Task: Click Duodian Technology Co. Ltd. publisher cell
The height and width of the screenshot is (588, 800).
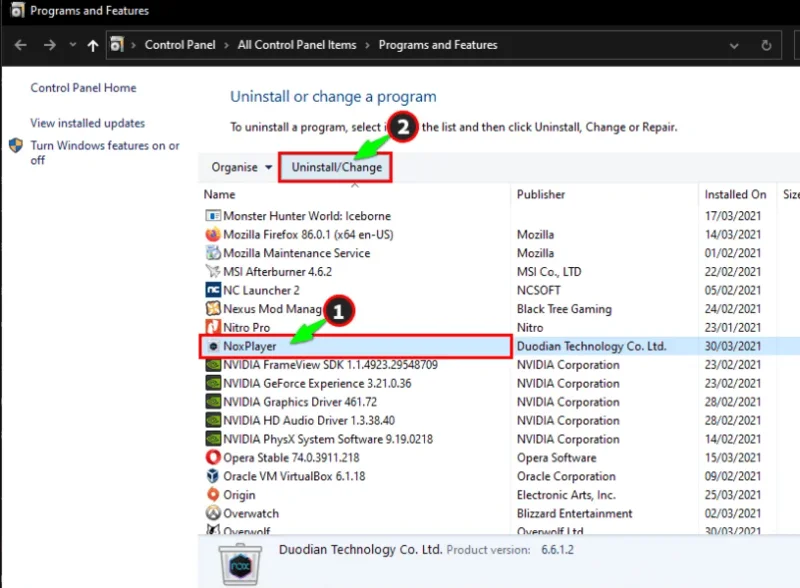Action: pyautogui.click(x=591, y=346)
